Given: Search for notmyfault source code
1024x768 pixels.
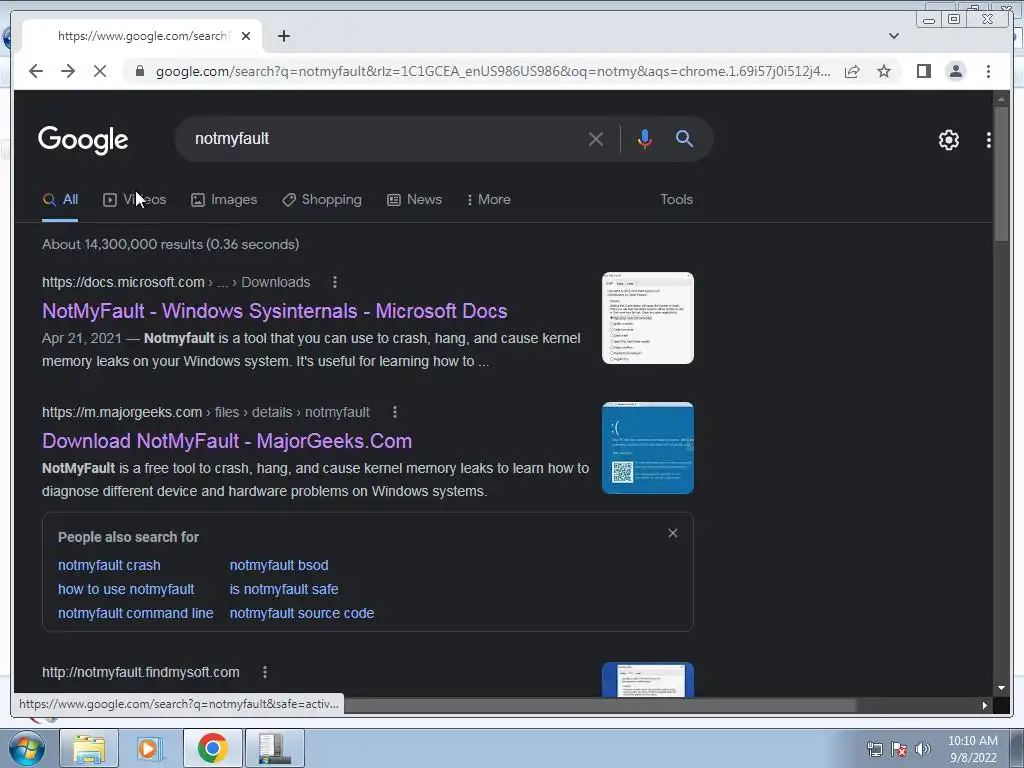Looking at the screenshot, I should point(302,613).
